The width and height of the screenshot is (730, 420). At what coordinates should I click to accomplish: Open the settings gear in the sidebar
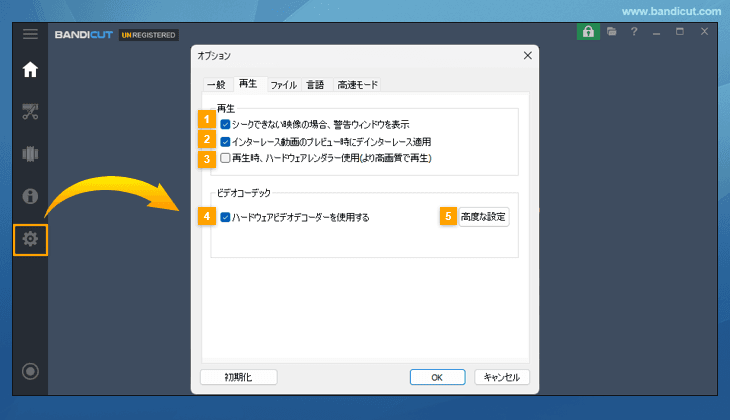[30, 239]
